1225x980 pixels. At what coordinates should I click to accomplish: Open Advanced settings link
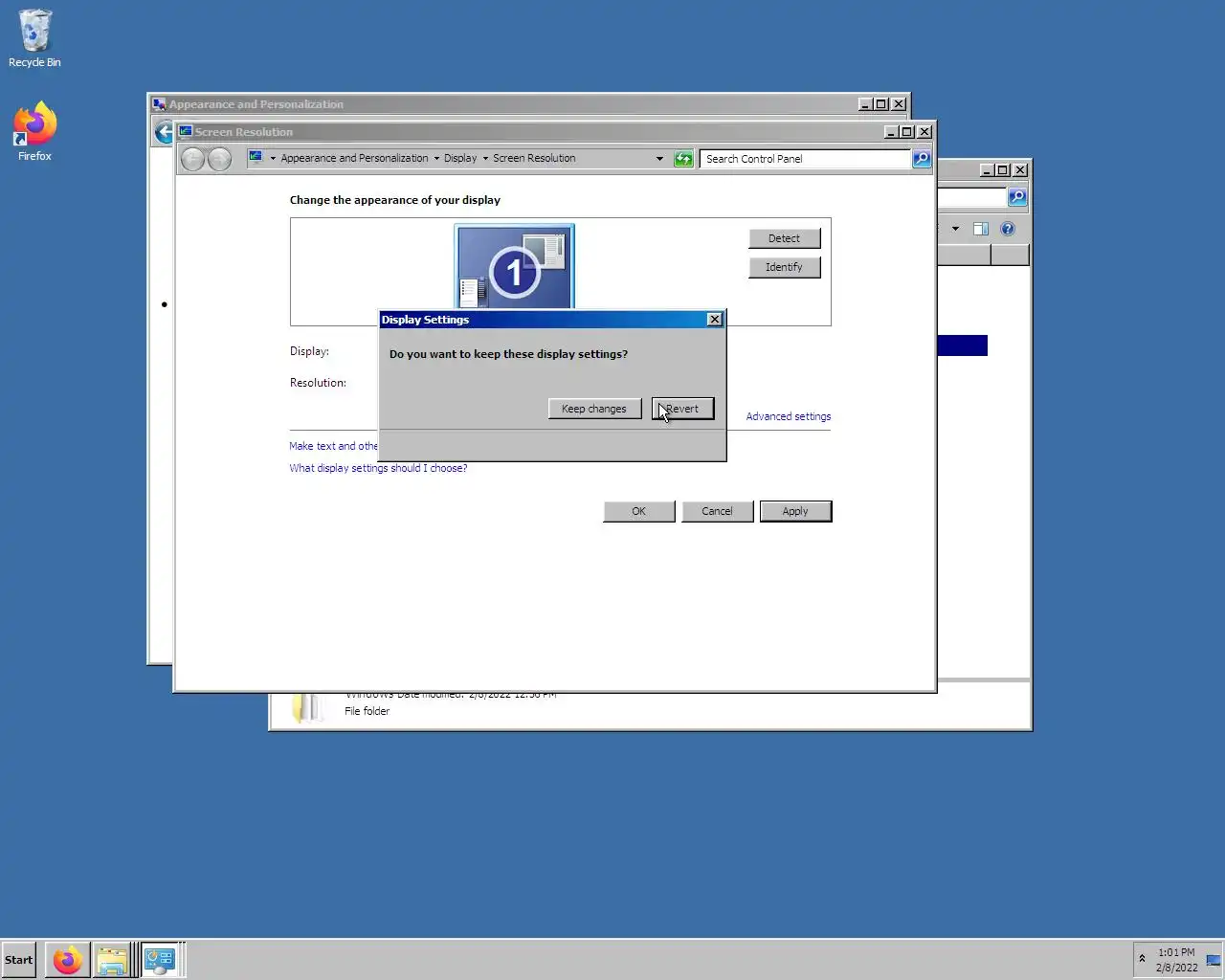click(x=788, y=416)
